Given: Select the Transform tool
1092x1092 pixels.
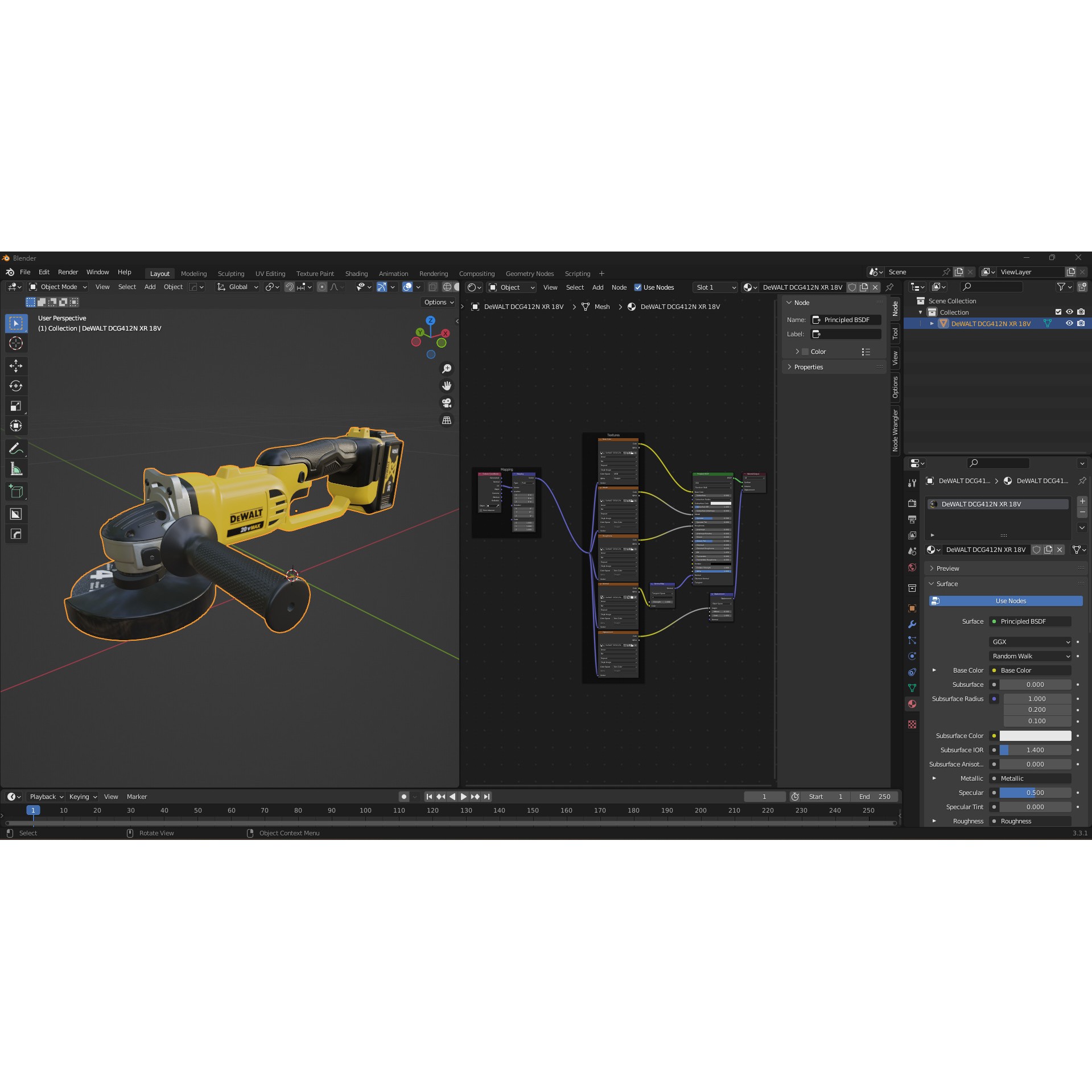Looking at the screenshot, I should (x=16, y=426).
